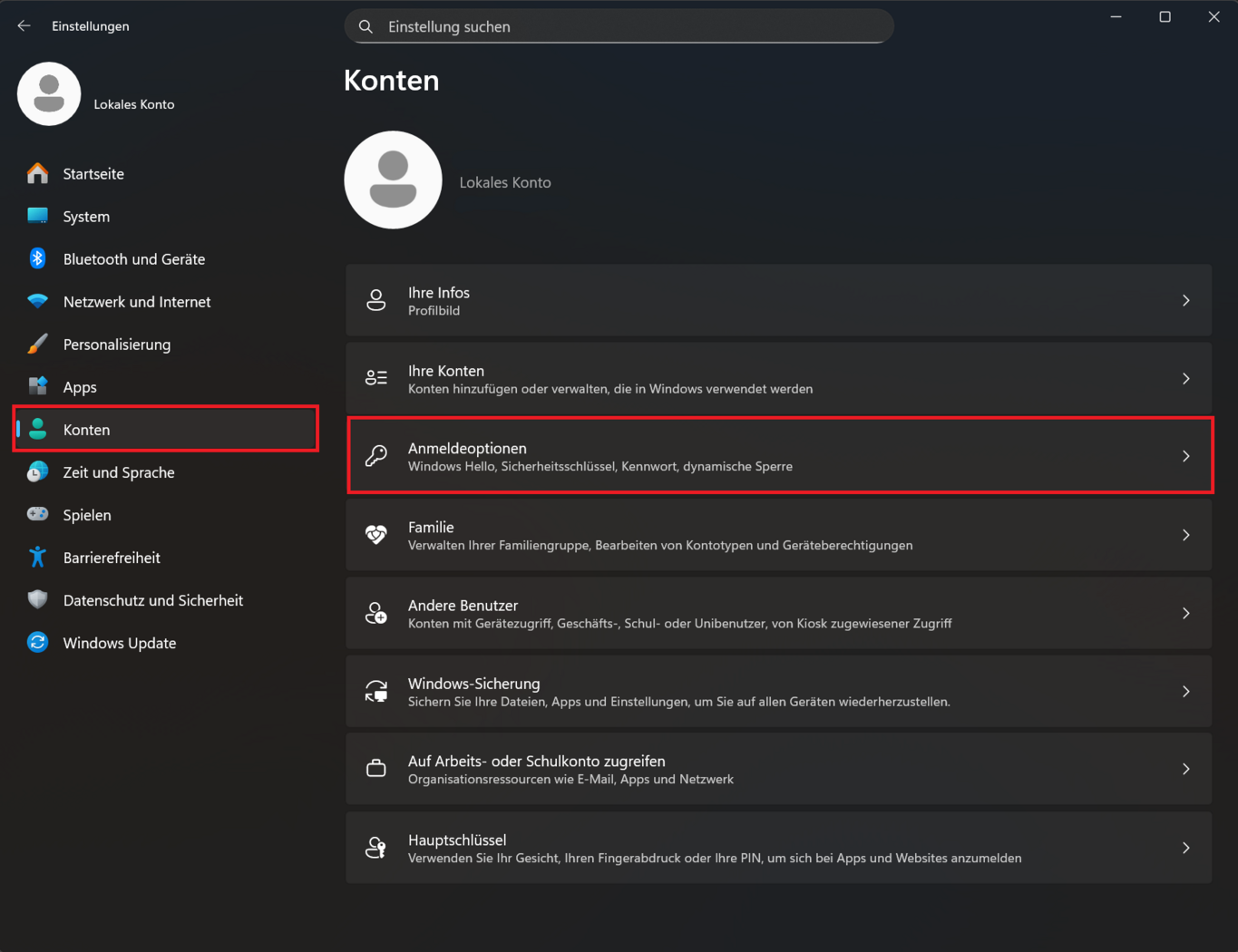The image size is (1238, 952).
Task: Click the back arrow next to Einstellungen
Action: pyautogui.click(x=24, y=26)
